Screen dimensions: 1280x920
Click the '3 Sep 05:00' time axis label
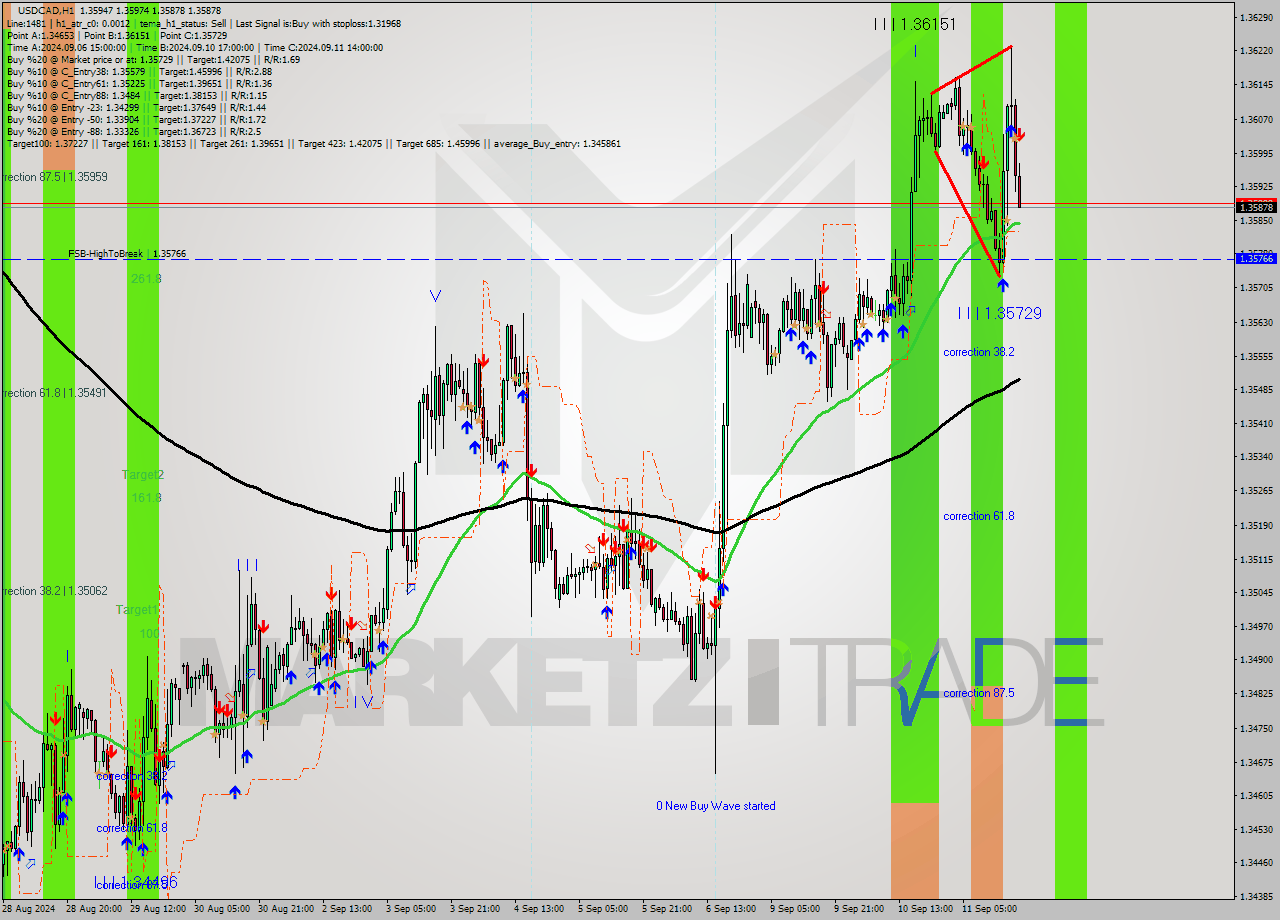411,909
